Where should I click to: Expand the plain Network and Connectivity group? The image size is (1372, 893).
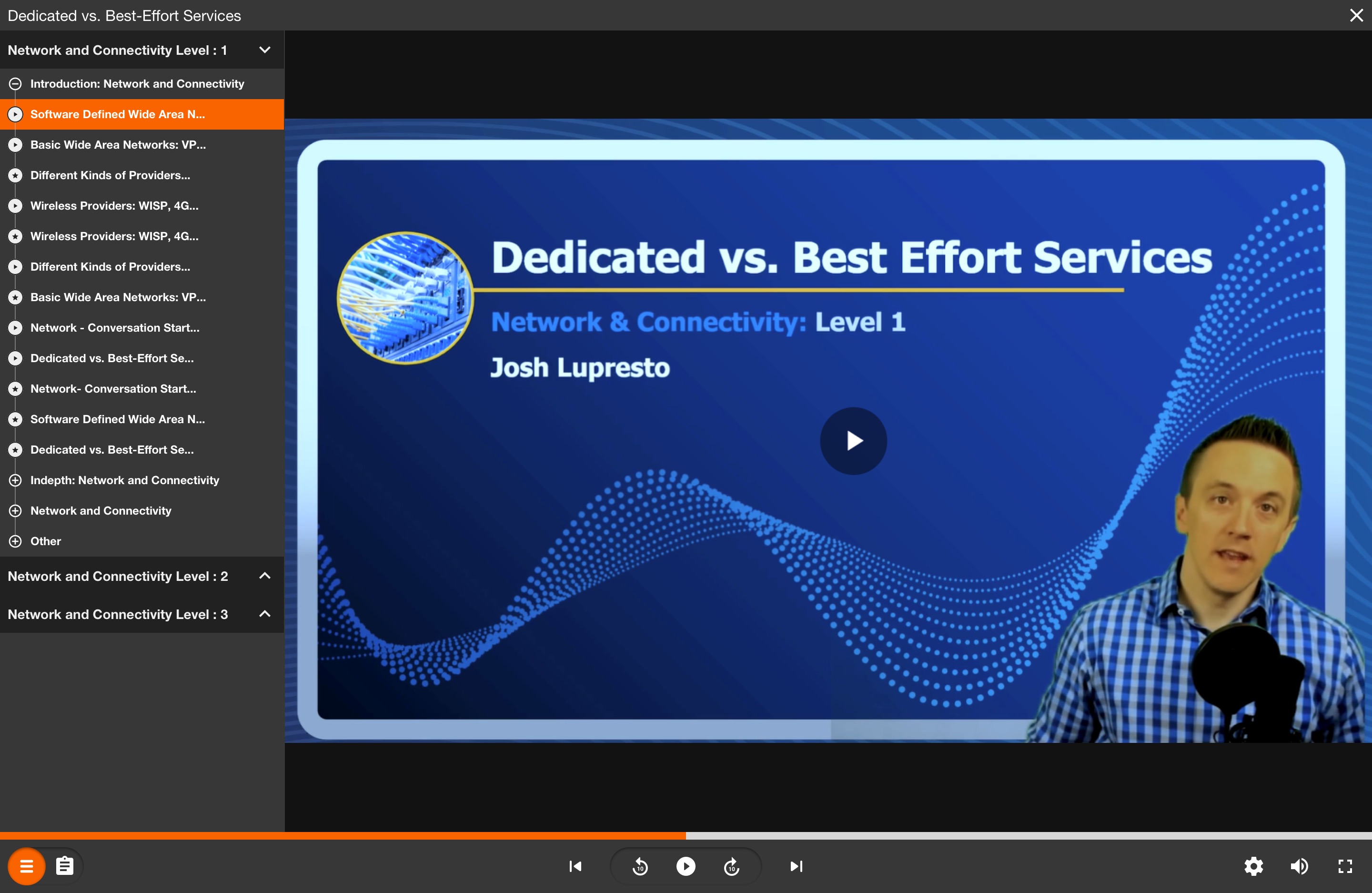pos(142,511)
